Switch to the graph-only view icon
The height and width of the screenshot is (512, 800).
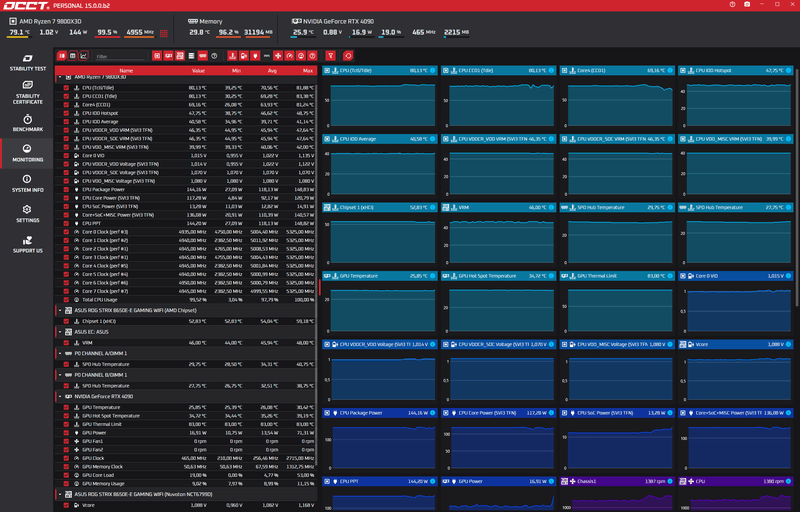(85, 56)
